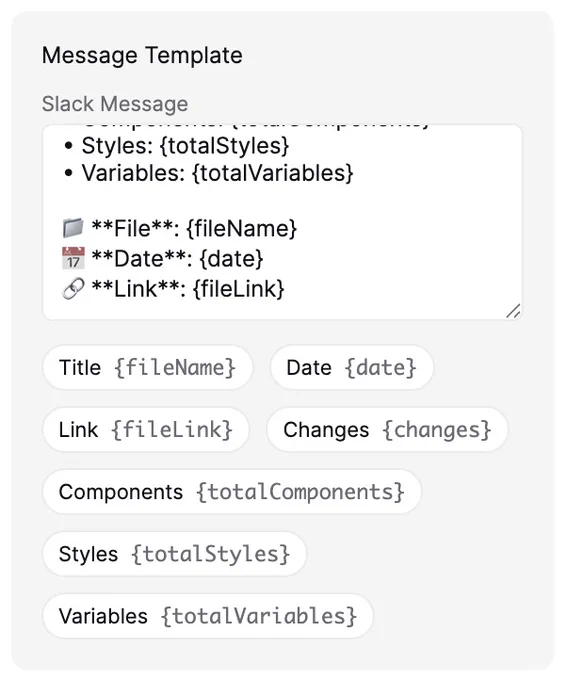Add the Components {totalComponents} chip
This screenshot has width=567, height=680.
232,492
